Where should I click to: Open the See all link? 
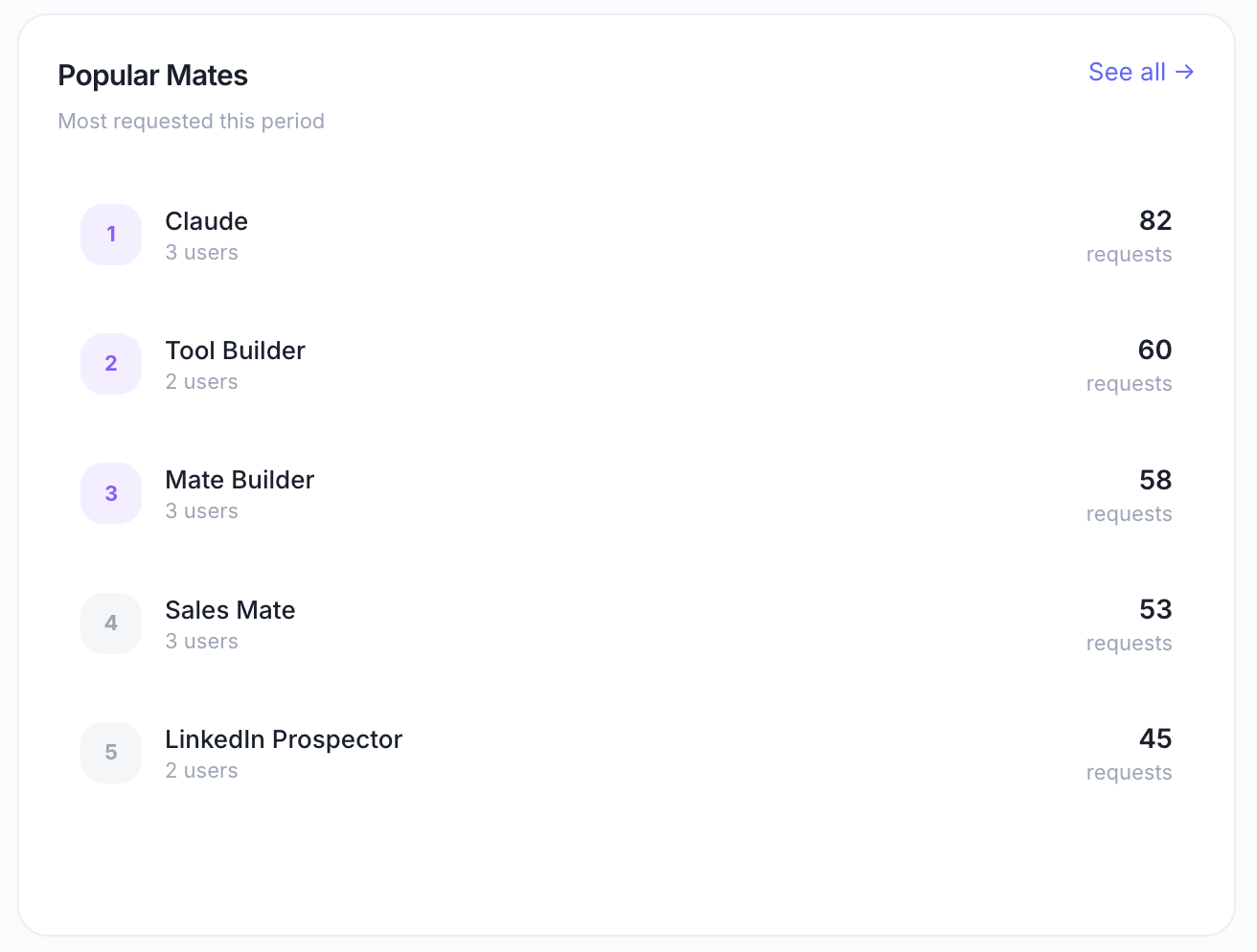(x=1140, y=72)
